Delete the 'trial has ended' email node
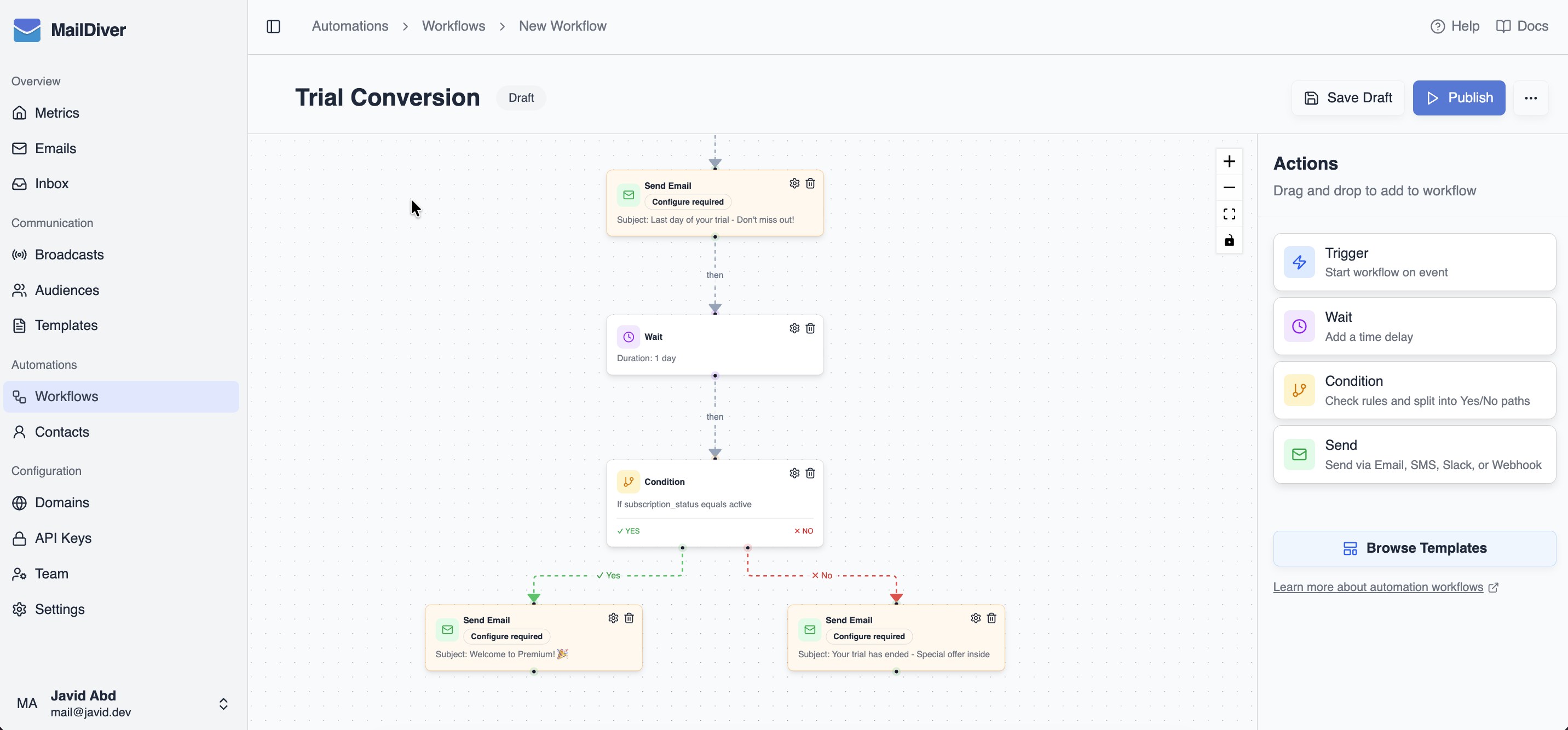Viewport: 1568px width, 730px height. click(991, 618)
